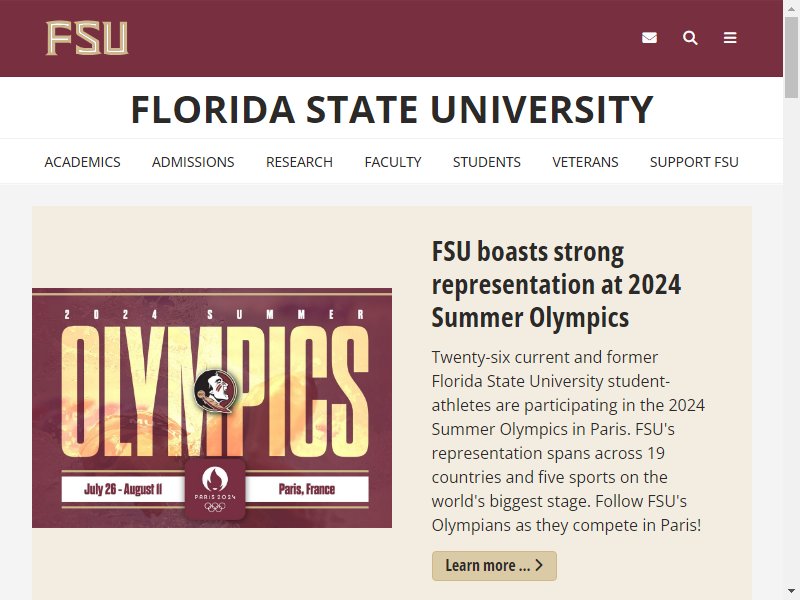
Task: Open the FSU Summer Olympics headline link
Action: click(556, 284)
